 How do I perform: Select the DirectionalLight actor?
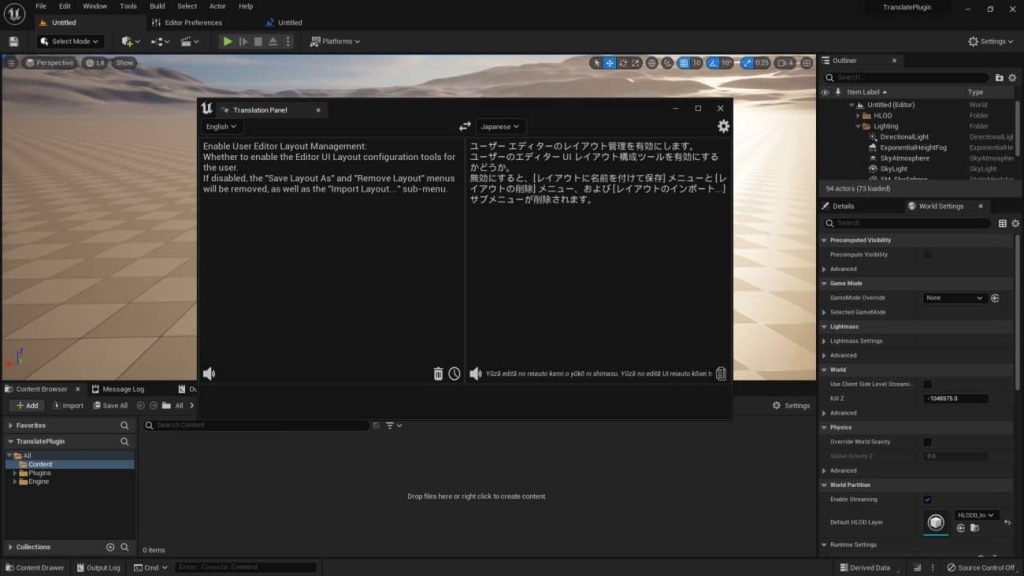pyautogui.click(x=904, y=137)
